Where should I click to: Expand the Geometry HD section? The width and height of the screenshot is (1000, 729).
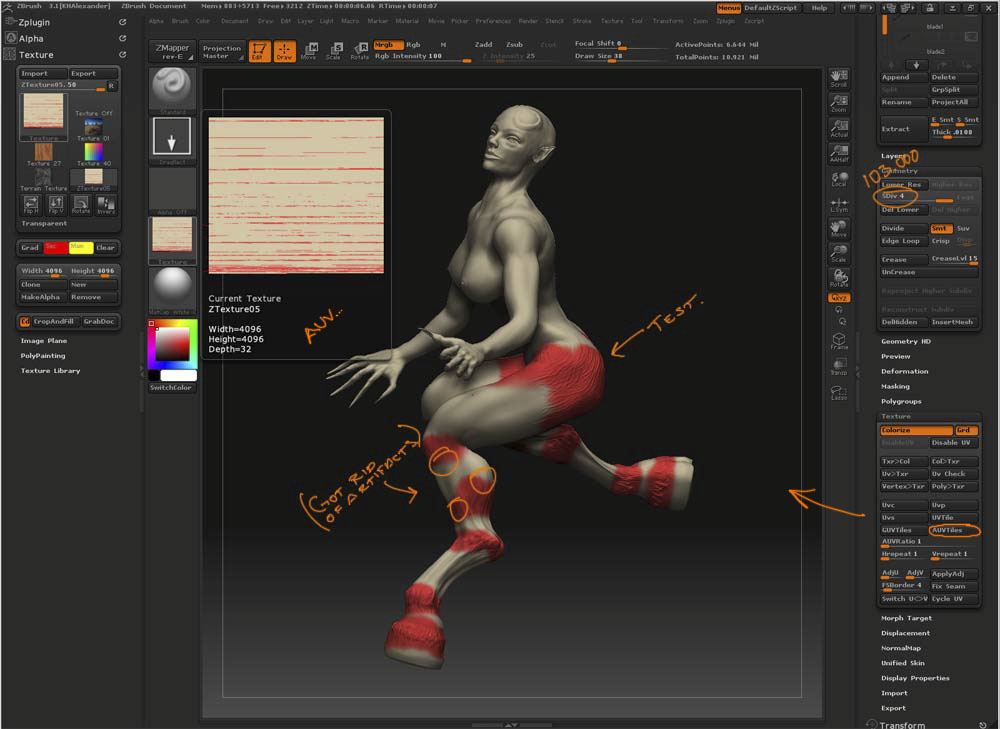906,342
